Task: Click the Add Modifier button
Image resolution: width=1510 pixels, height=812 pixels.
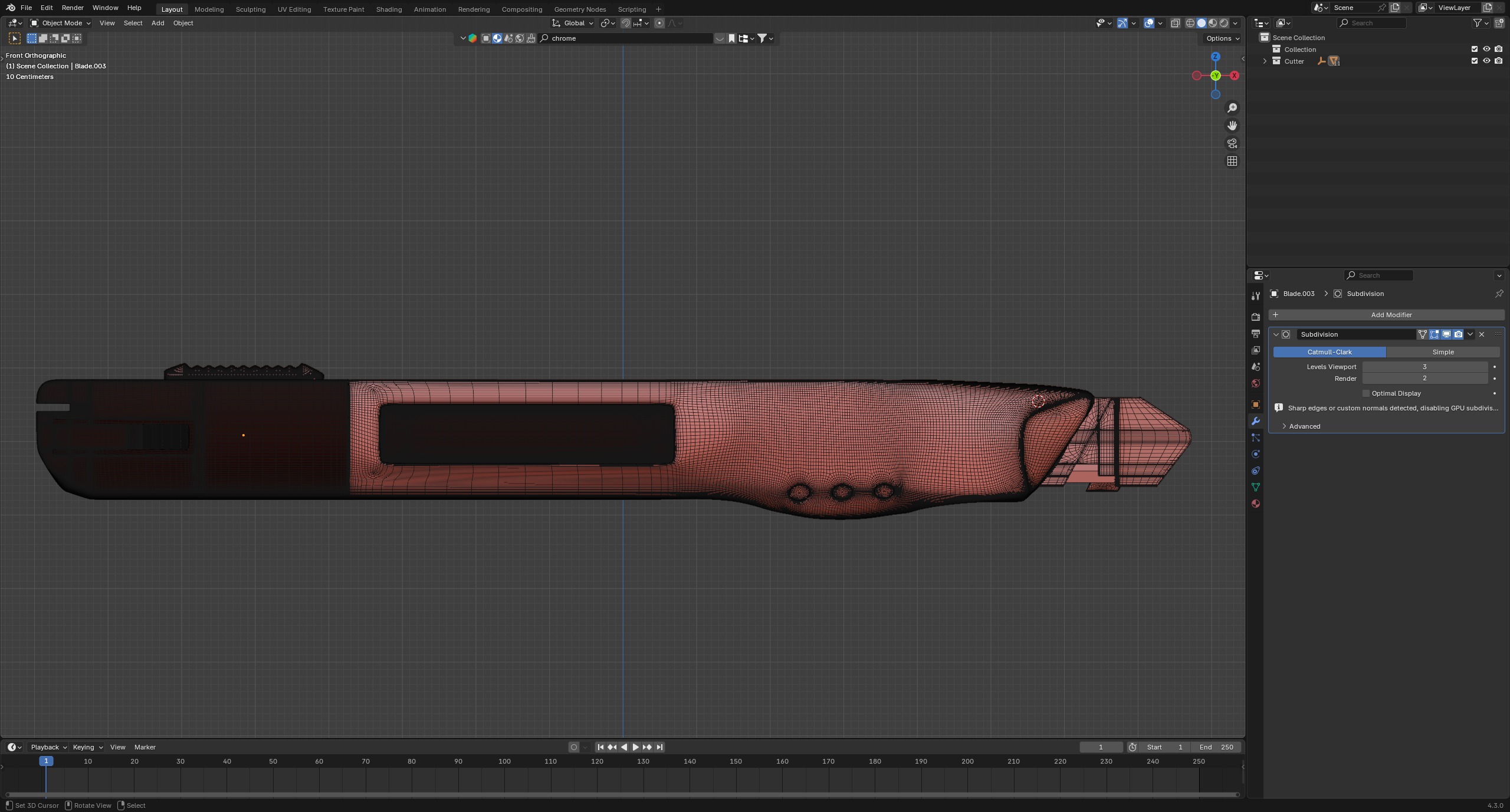Action: point(1386,315)
